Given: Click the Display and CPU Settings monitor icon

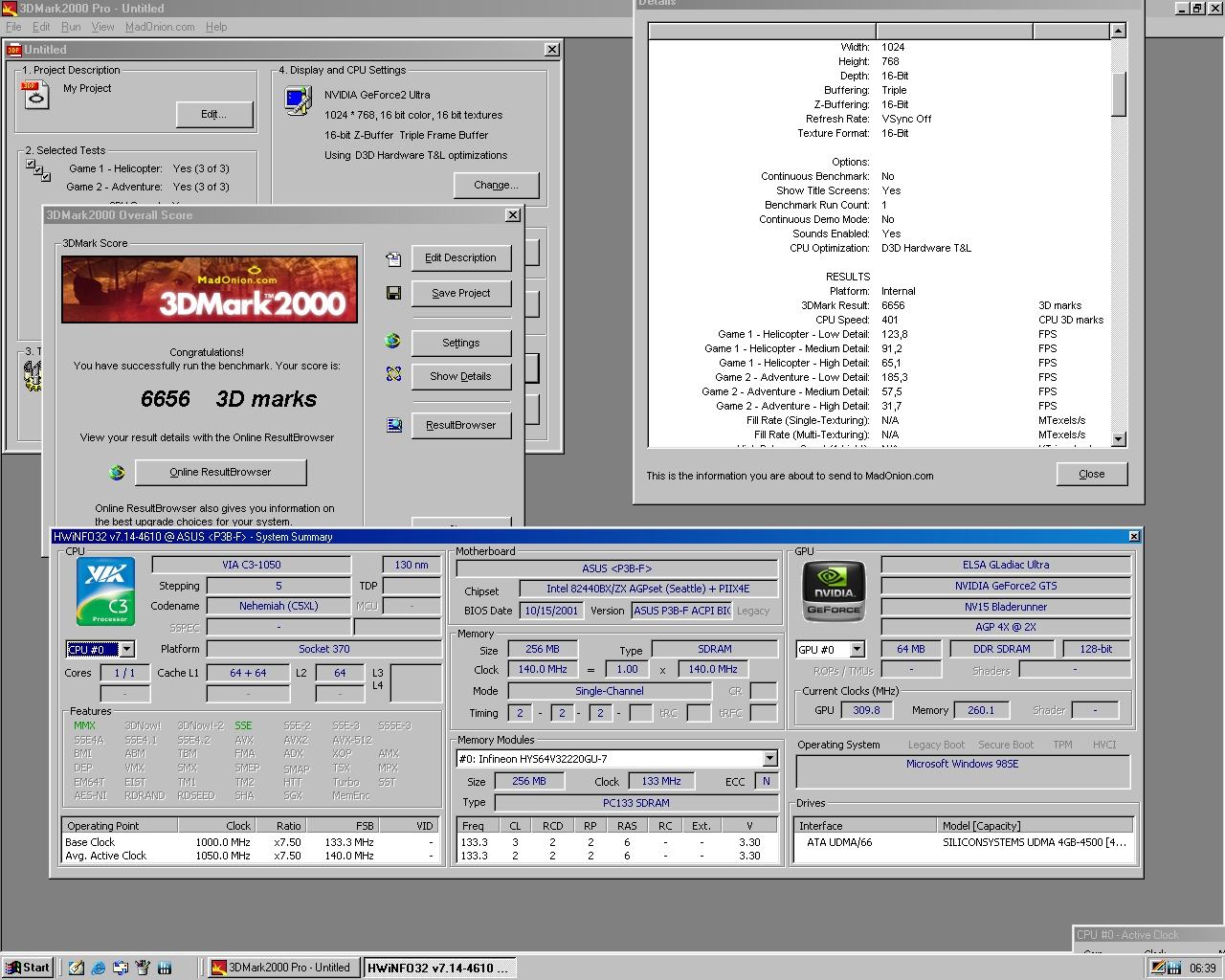Looking at the screenshot, I should [299, 100].
